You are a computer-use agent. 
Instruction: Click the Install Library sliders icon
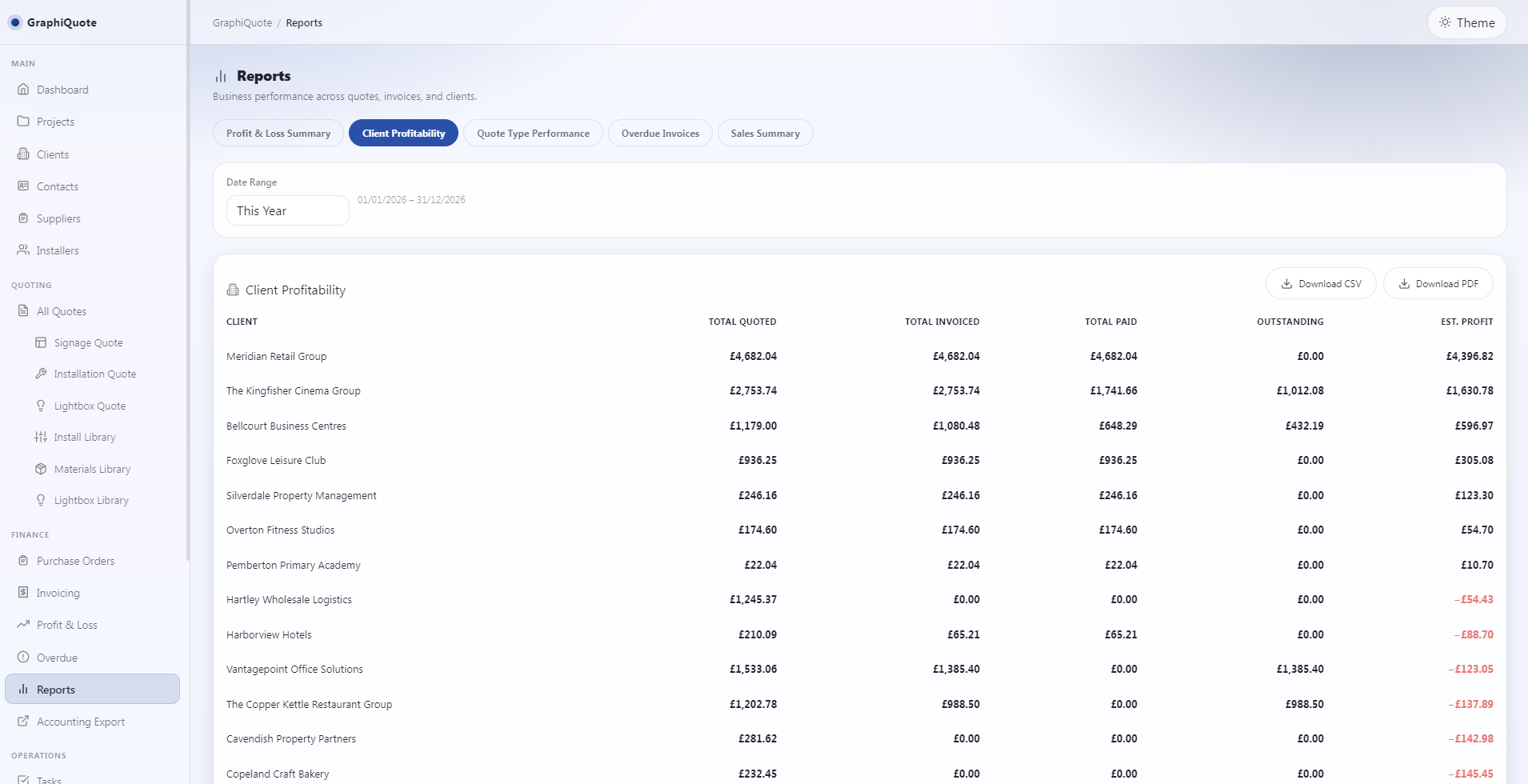click(x=41, y=437)
